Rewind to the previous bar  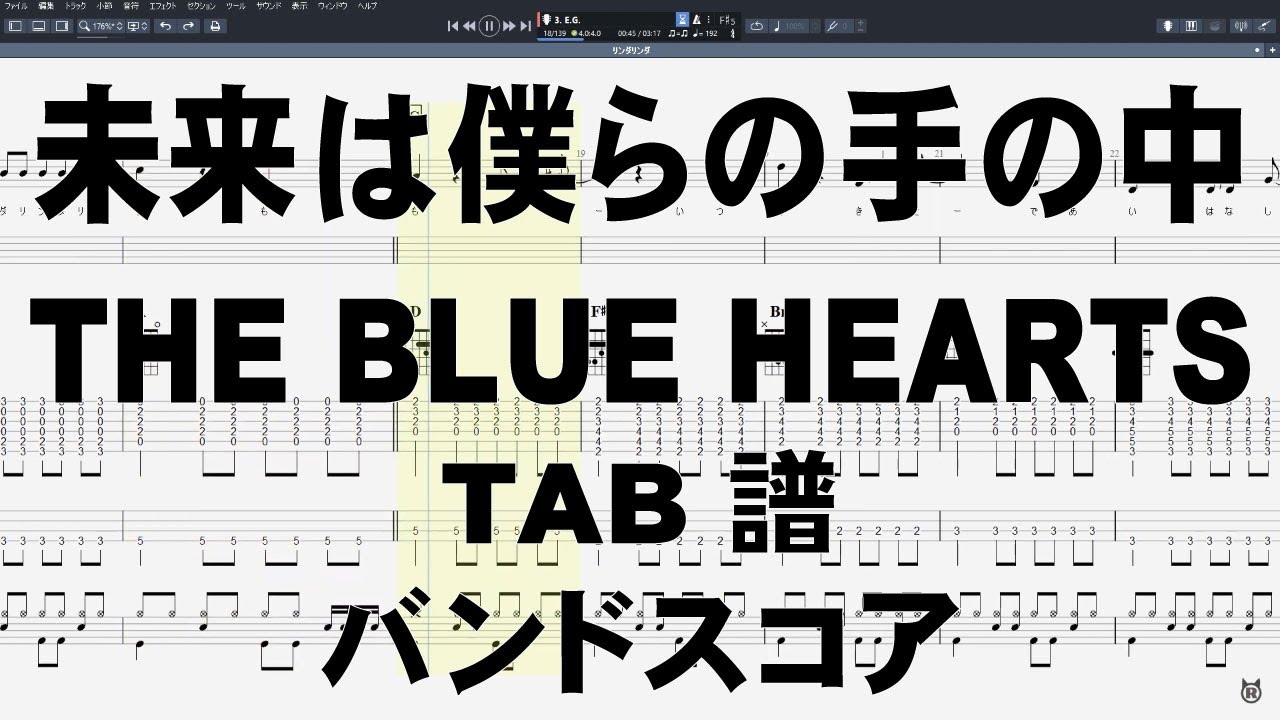pos(469,26)
